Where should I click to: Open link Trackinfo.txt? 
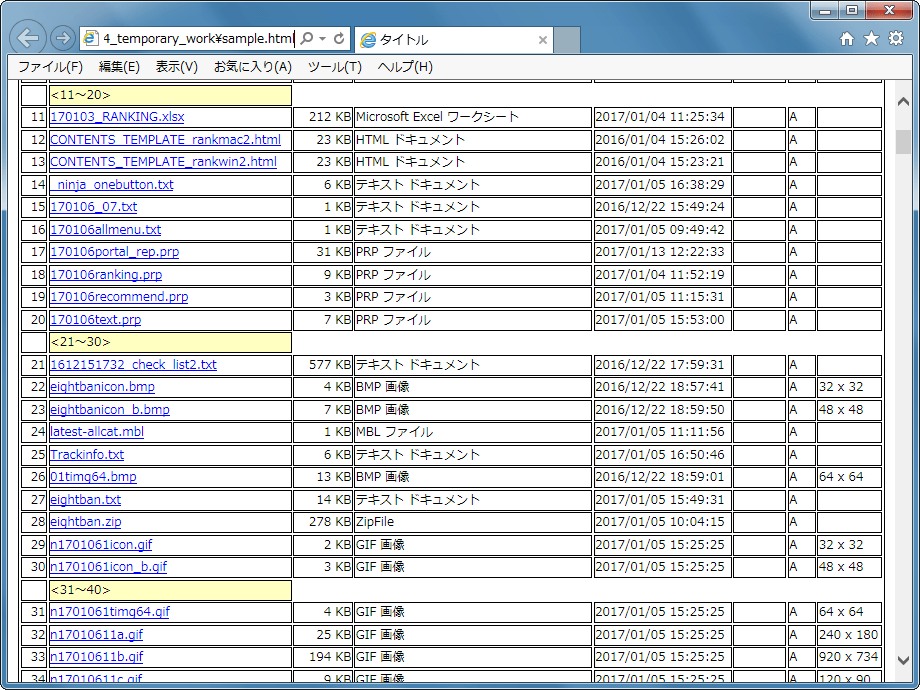point(87,455)
